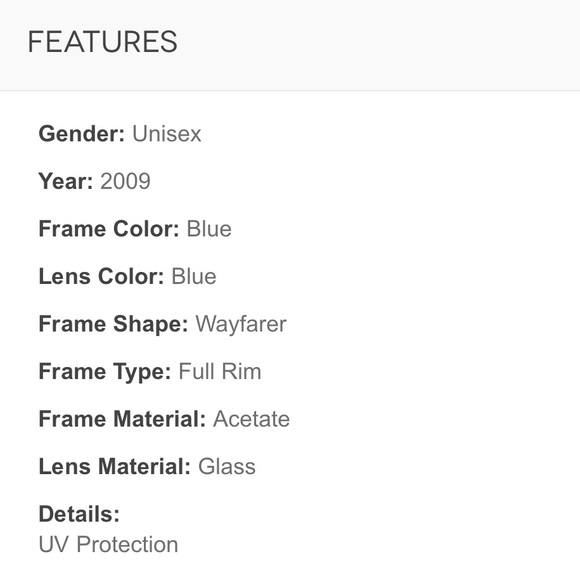580x580 pixels.
Task: Select the UV Protection detail text
Action: tap(108, 544)
